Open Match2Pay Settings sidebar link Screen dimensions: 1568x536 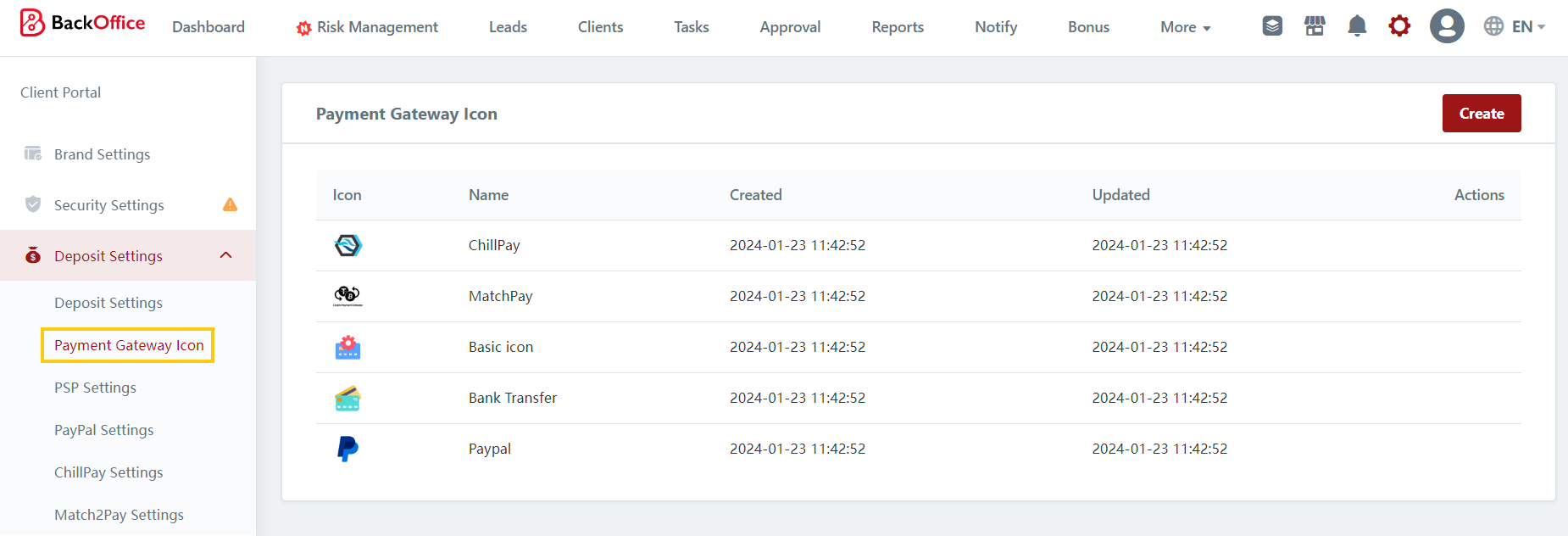pyautogui.click(x=119, y=515)
